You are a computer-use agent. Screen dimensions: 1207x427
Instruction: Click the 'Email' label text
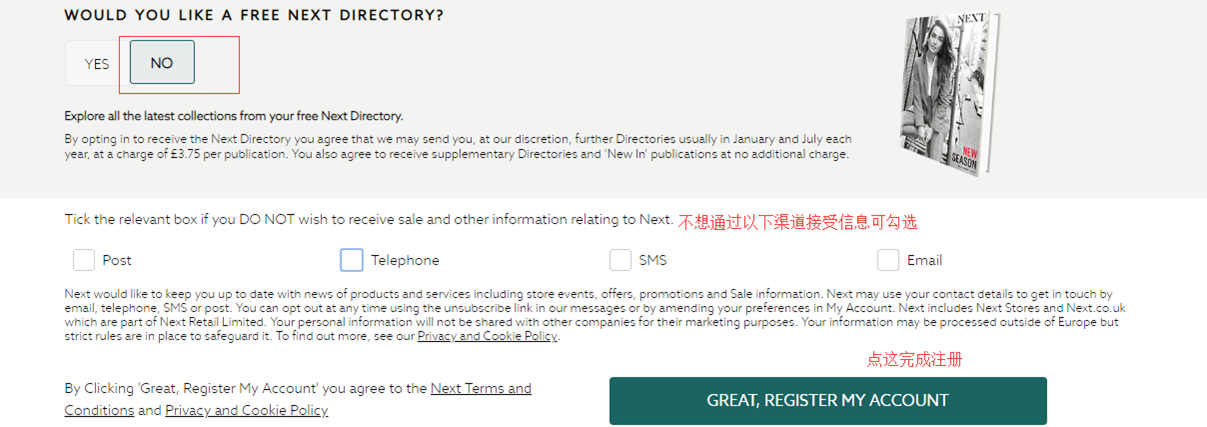tap(924, 260)
